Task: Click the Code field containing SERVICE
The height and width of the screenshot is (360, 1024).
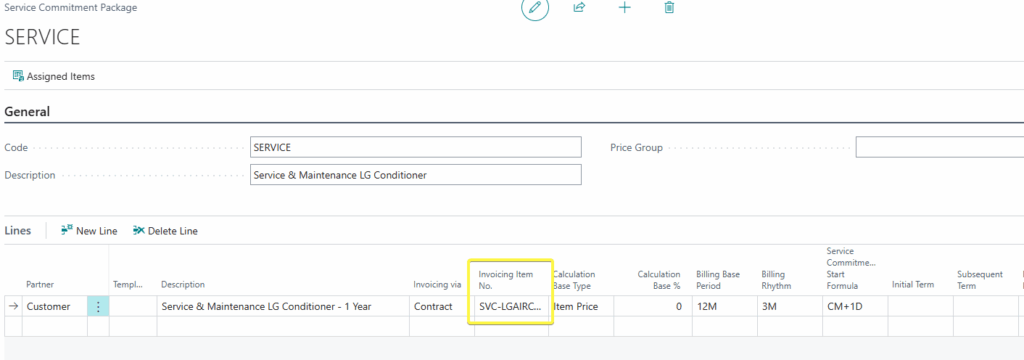Action: pos(415,148)
